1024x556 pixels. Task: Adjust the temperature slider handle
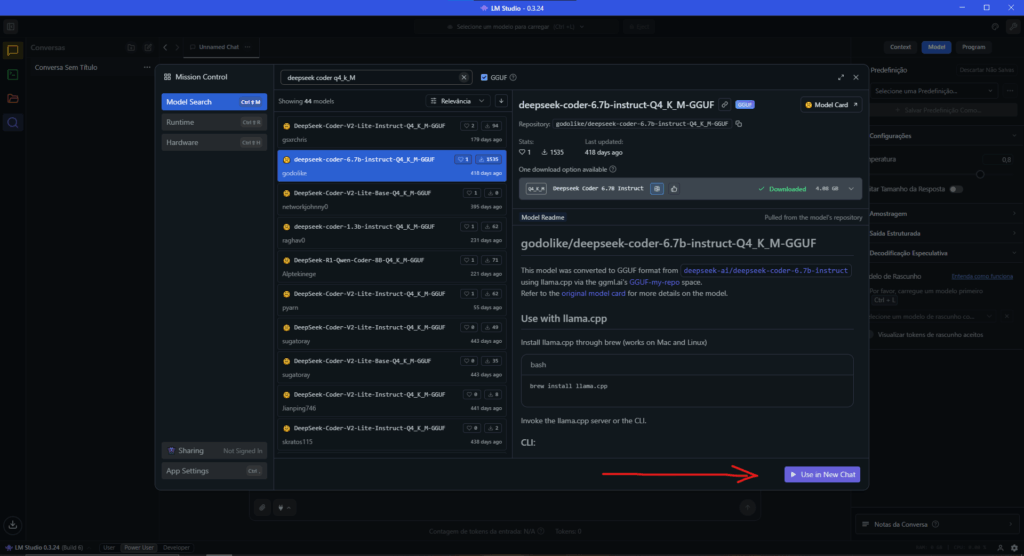pyautogui.click(x=980, y=174)
